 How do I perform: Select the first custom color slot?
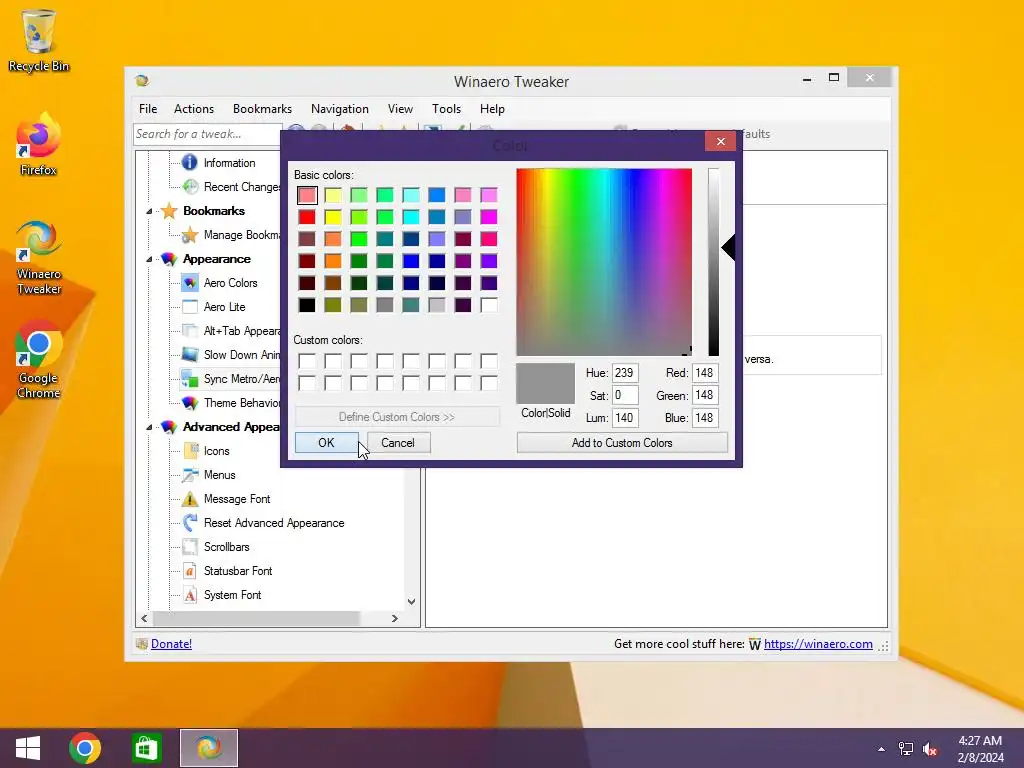point(307,361)
